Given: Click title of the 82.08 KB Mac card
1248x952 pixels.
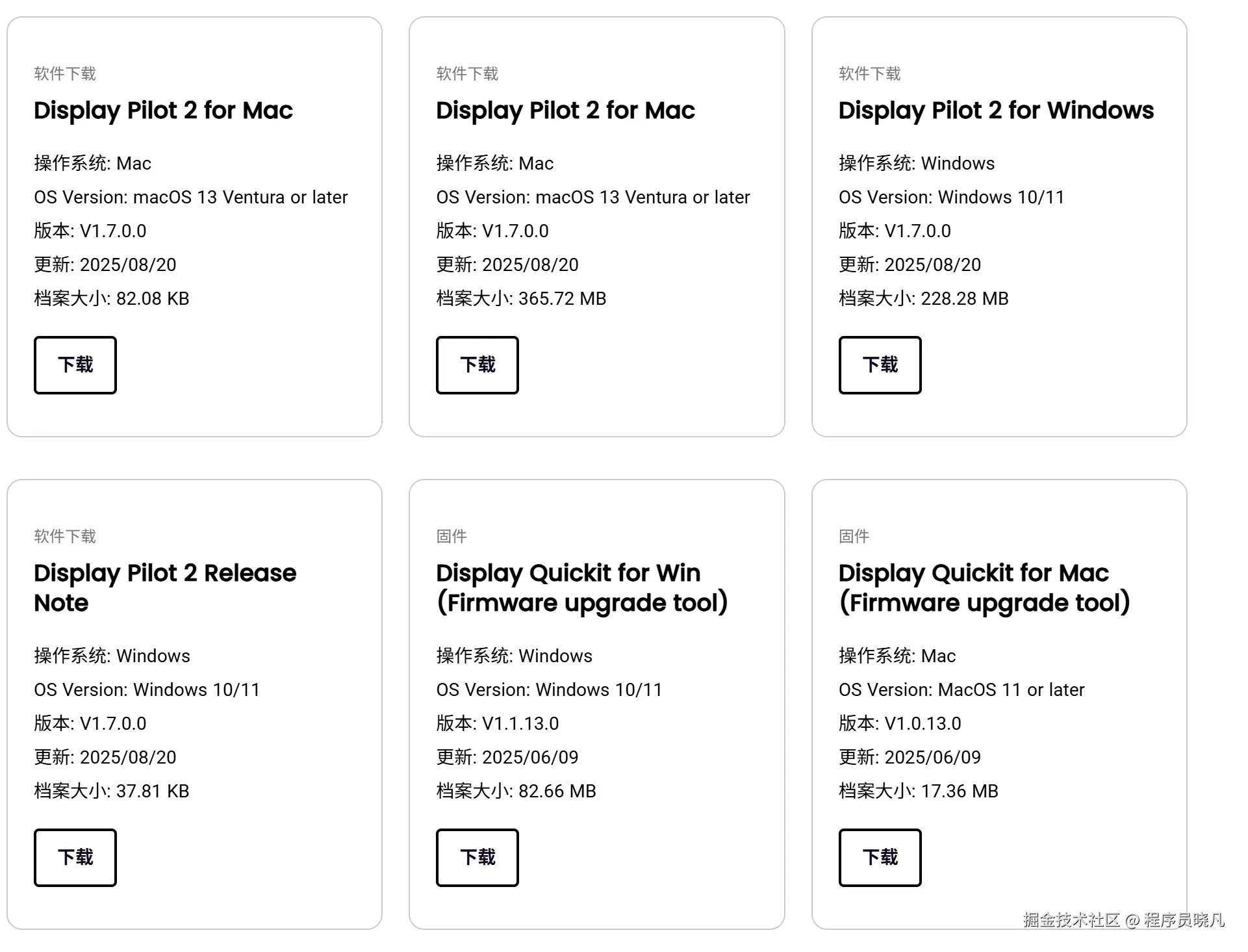Looking at the screenshot, I should pos(163,110).
